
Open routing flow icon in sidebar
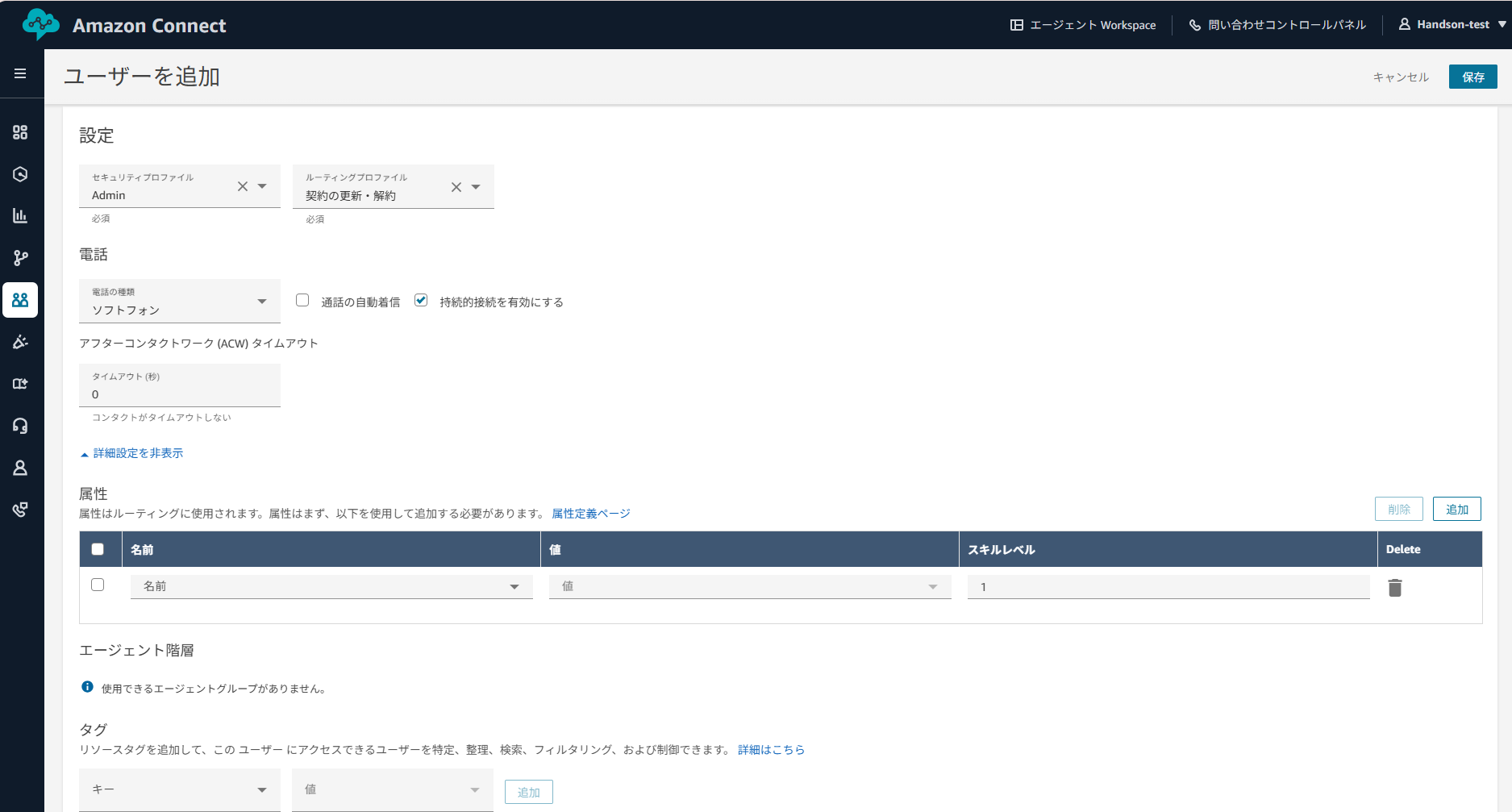click(x=20, y=258)
